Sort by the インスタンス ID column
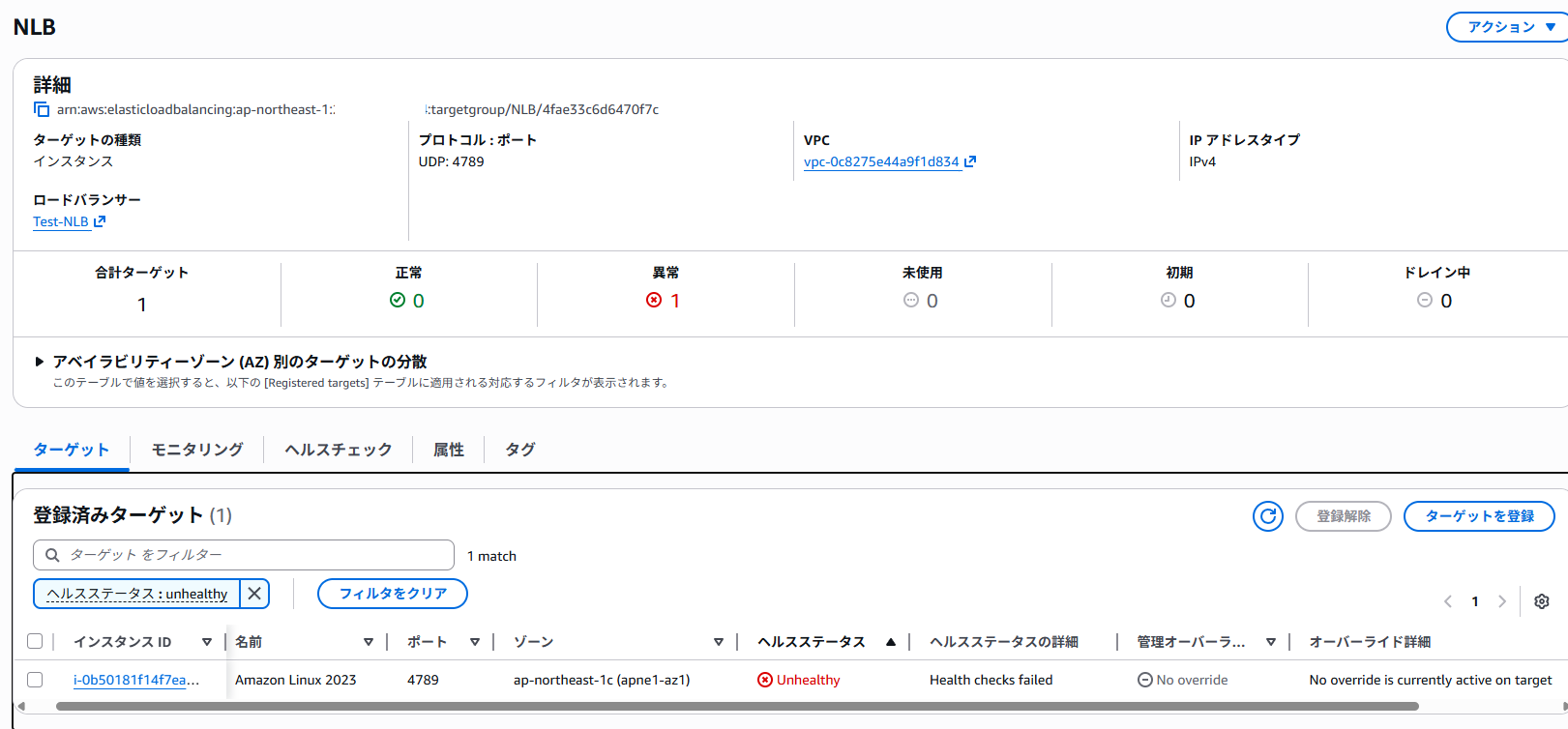This screenshot has height=729, width=1568. (x=207, y=642)
